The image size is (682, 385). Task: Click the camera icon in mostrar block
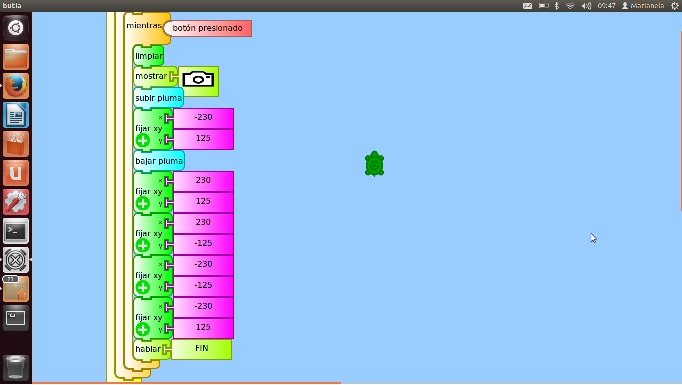[x=198, y=80]
